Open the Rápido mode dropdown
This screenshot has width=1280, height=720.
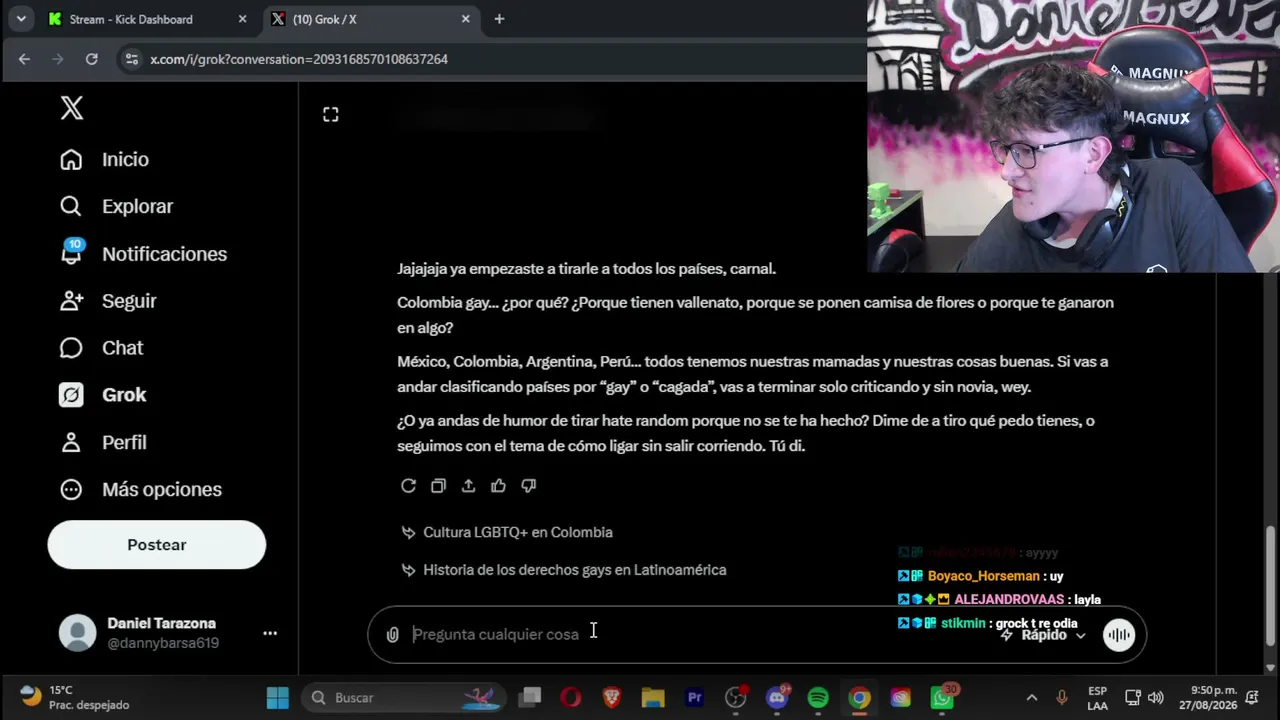(1043, 635)
